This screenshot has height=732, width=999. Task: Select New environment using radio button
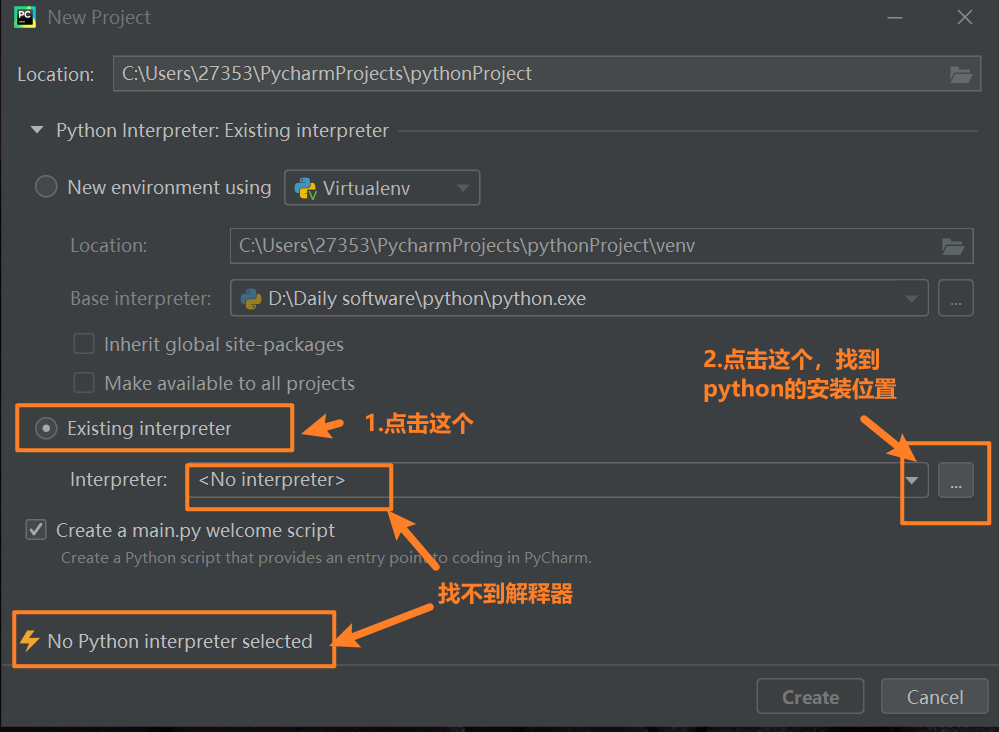46,187
